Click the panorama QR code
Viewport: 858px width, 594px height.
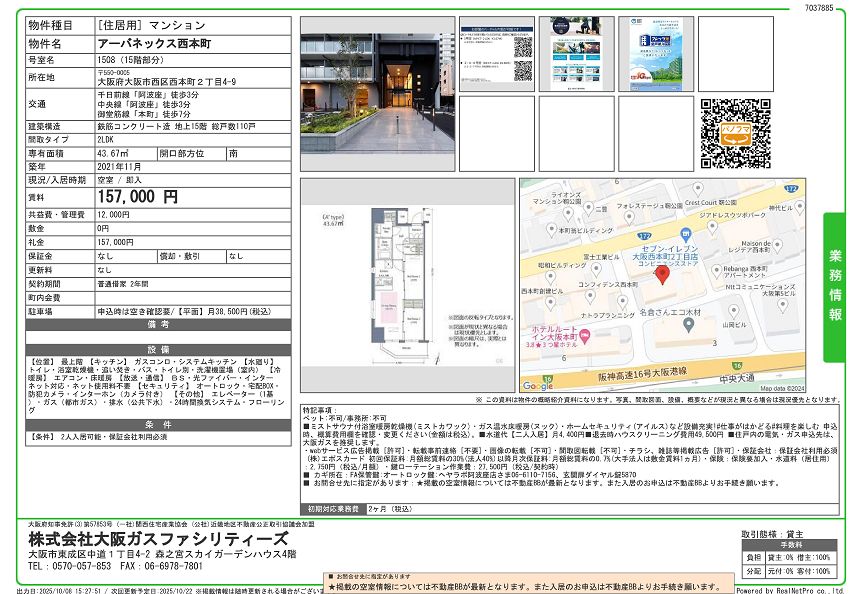tap(734, 133)
